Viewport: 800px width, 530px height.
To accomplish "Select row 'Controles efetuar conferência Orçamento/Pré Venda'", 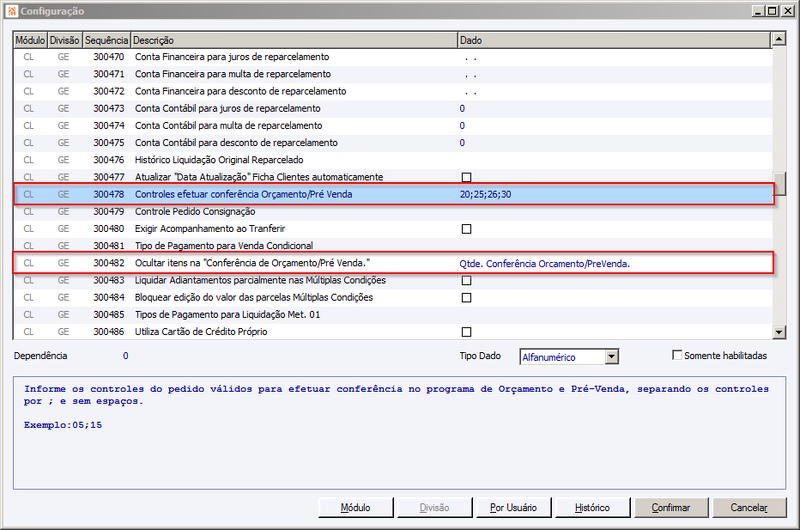I will [x=392, y=194].
